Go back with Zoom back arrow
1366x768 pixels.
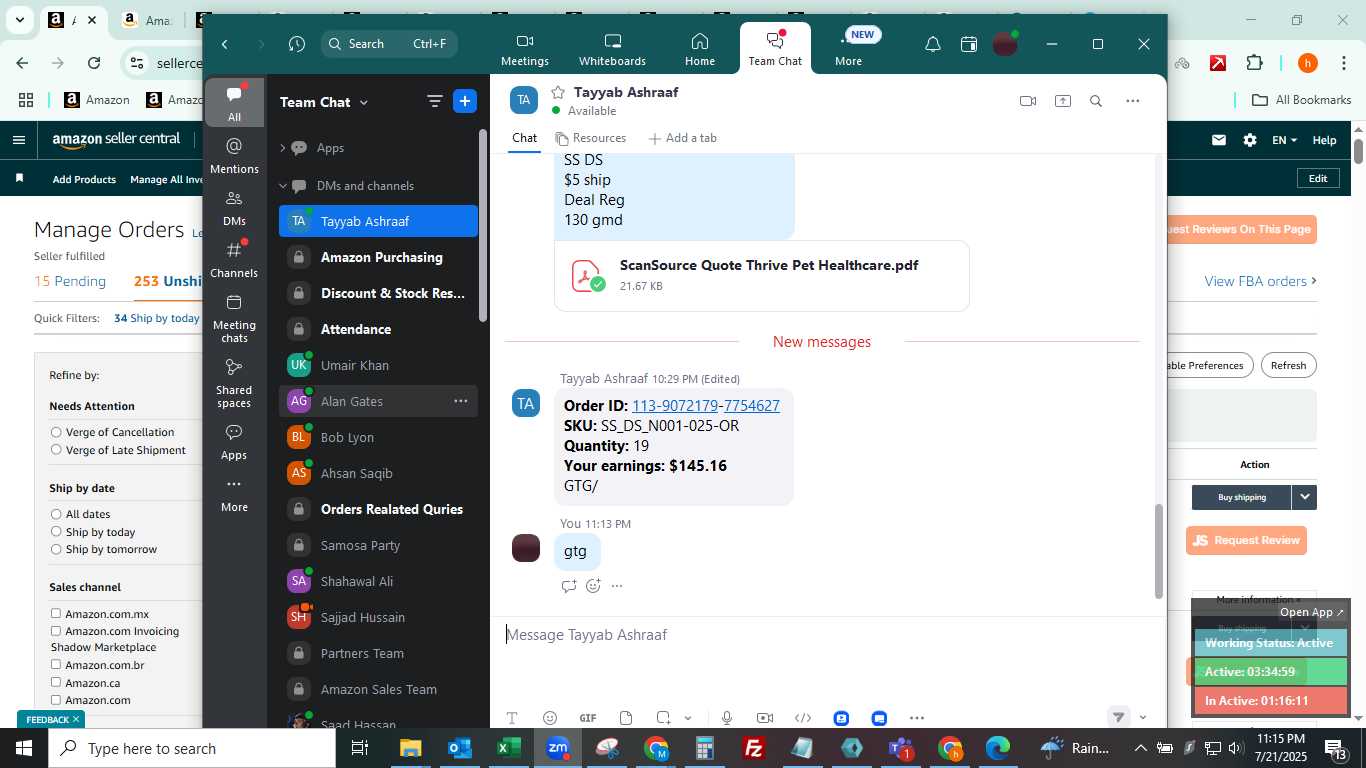tap(225, 44)
